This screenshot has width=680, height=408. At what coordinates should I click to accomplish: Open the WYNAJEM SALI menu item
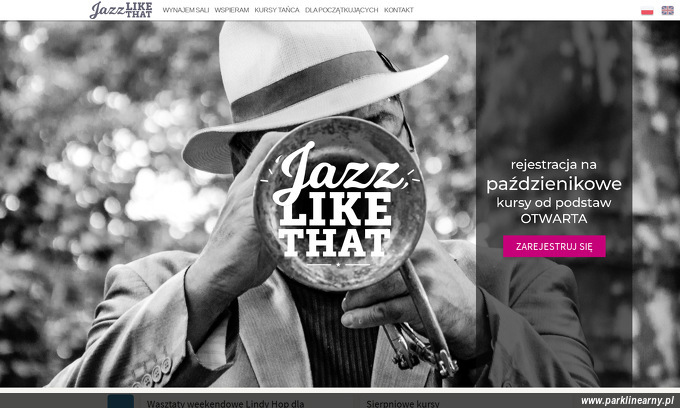pyautogui.click(x=186, y=10)
